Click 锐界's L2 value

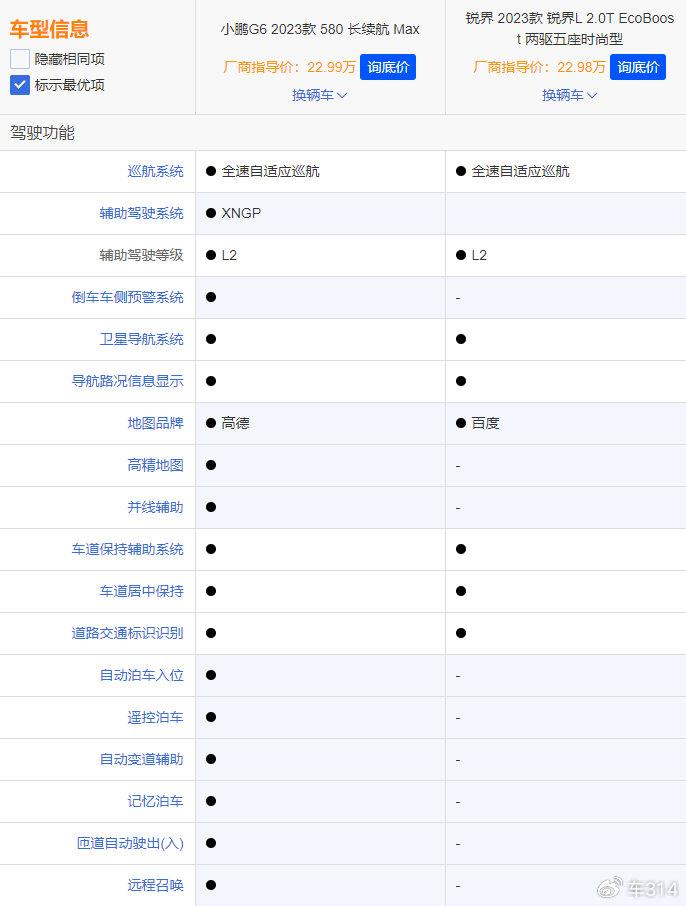(479, 255)
